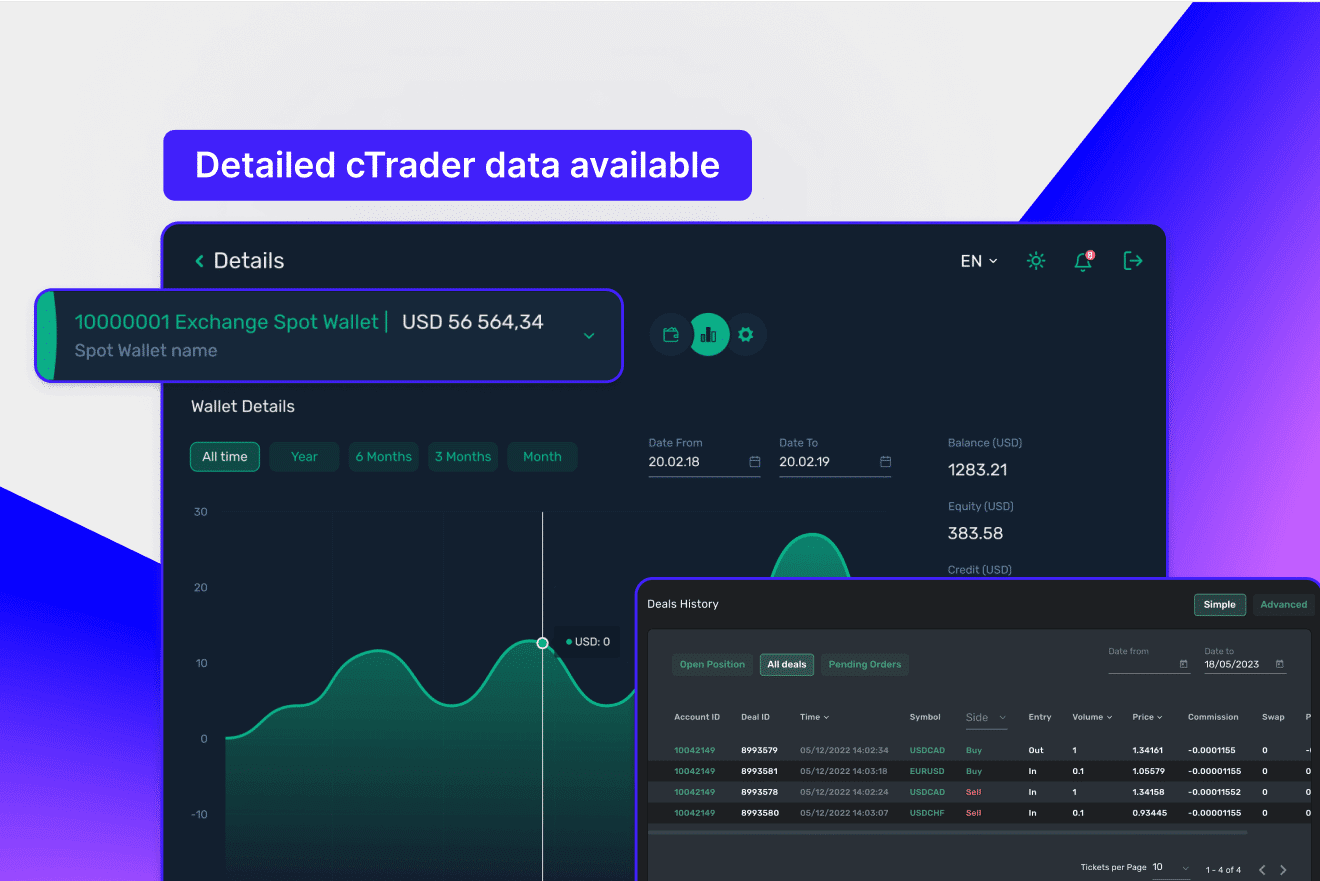The image size is (1320, 881).
Task: Click Account ID 10042149 in USDCHF row
Action: [694, 813]
